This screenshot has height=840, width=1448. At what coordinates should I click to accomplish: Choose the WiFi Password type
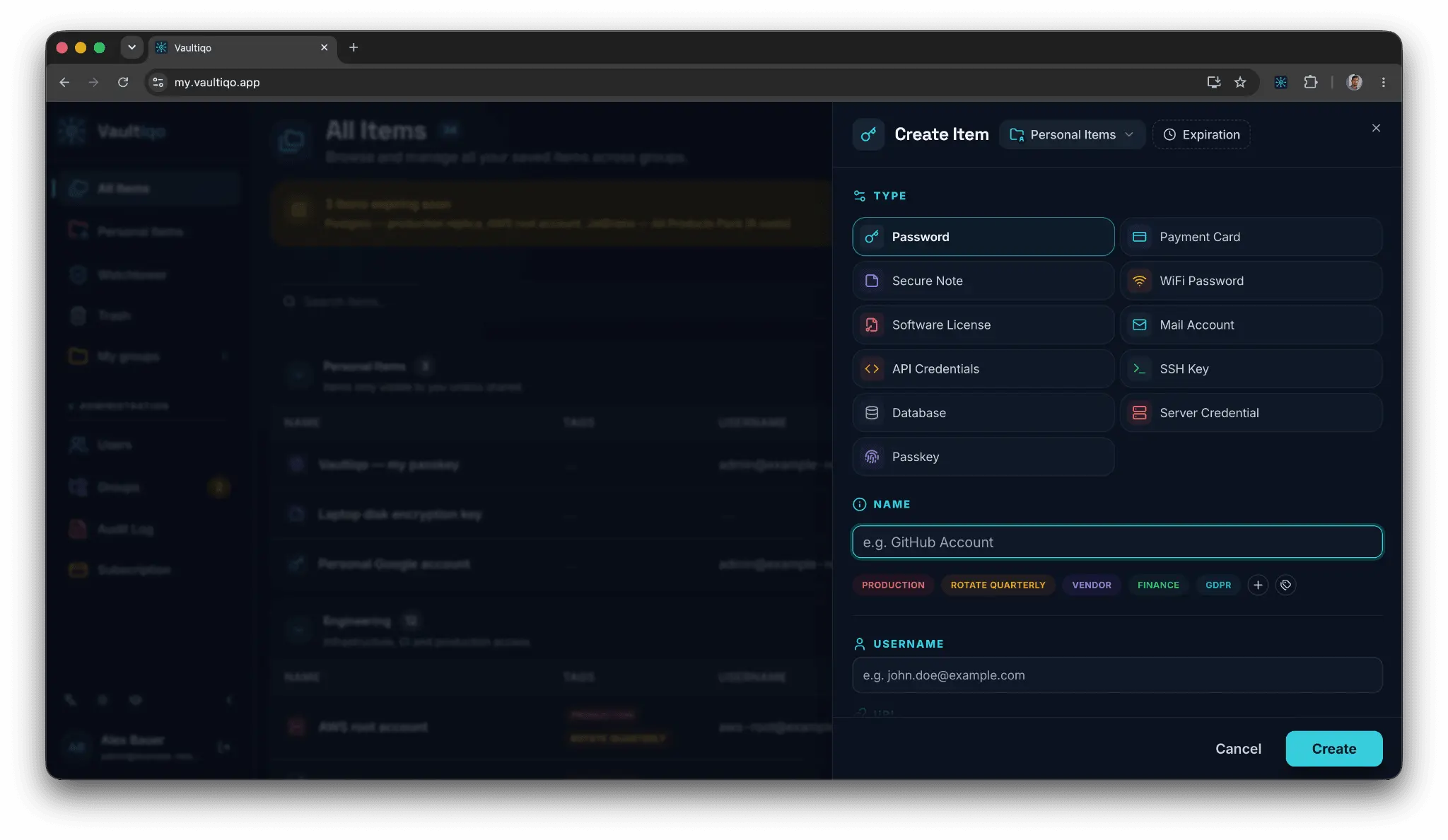(x=1251, y=281)
